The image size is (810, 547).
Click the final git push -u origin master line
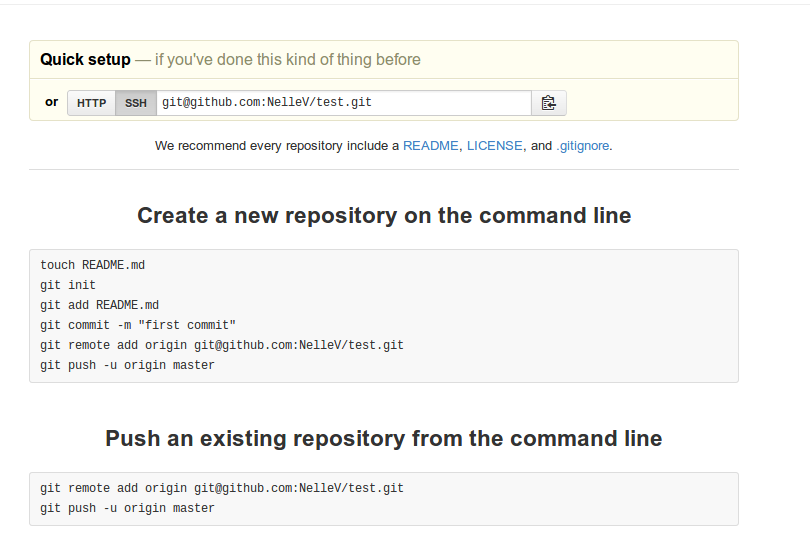127,508
